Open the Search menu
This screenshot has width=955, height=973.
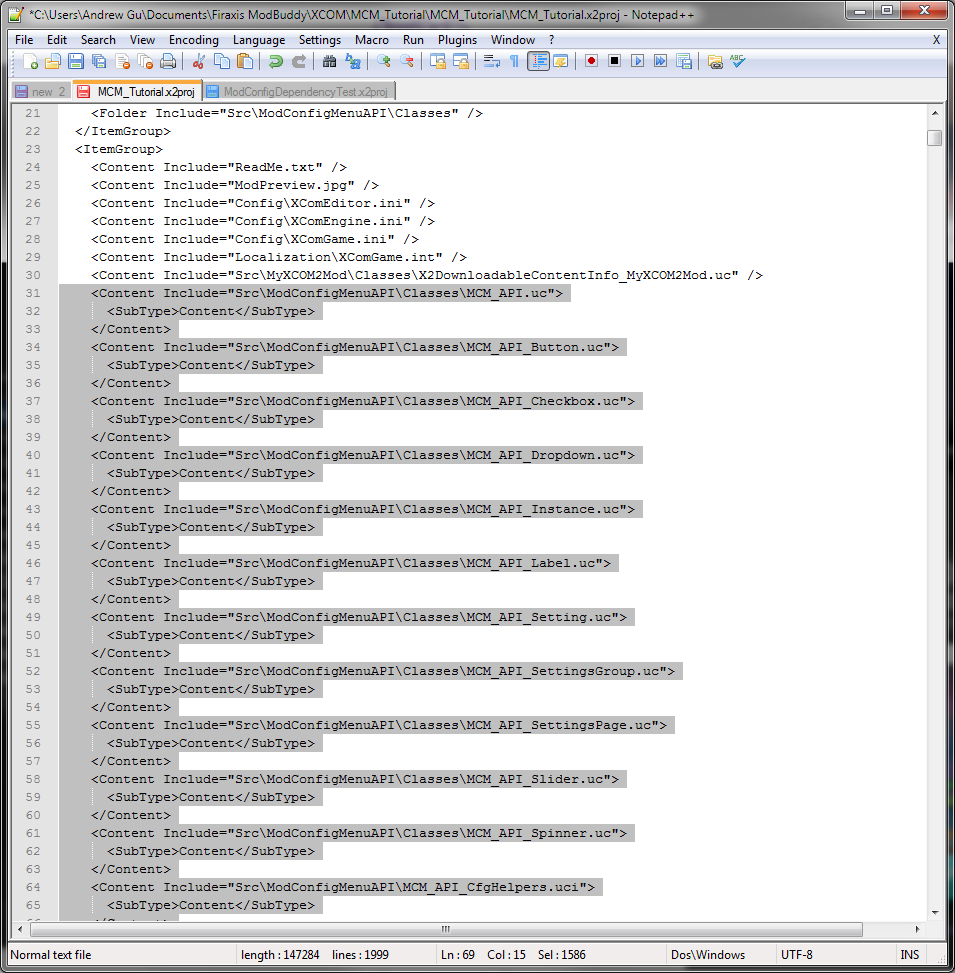(98, 40)
